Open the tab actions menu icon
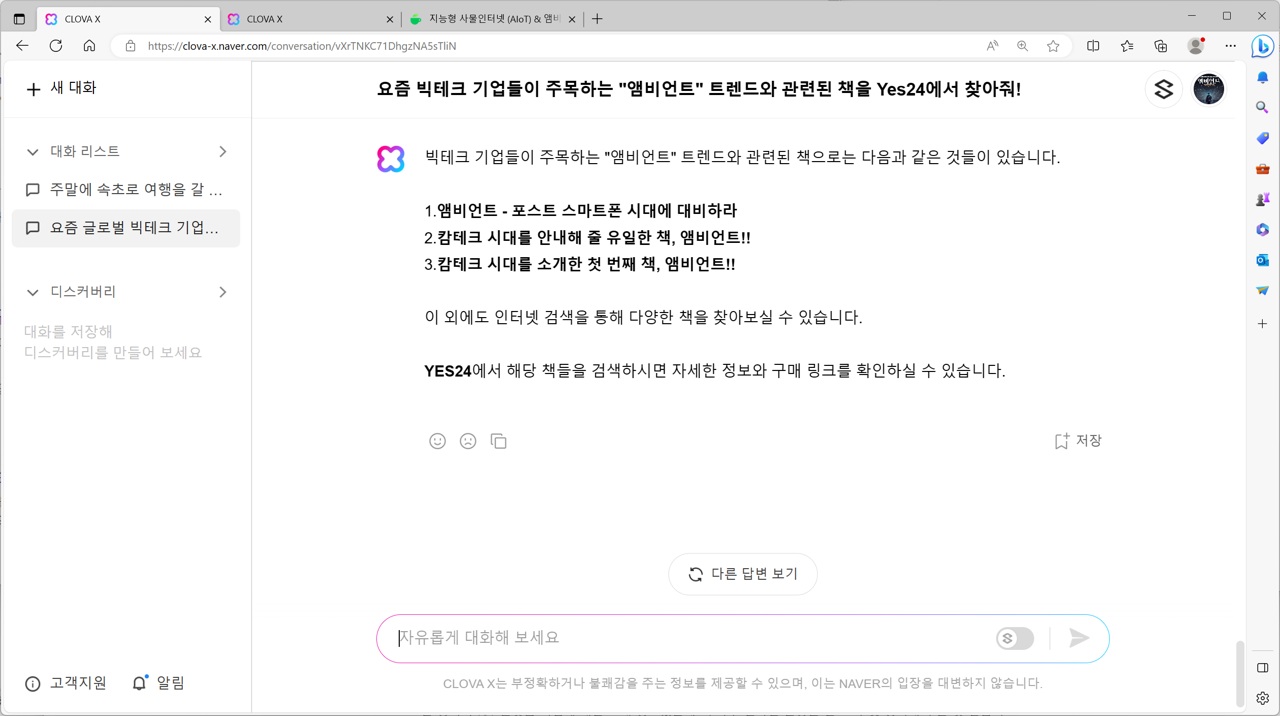 point(19,19)
